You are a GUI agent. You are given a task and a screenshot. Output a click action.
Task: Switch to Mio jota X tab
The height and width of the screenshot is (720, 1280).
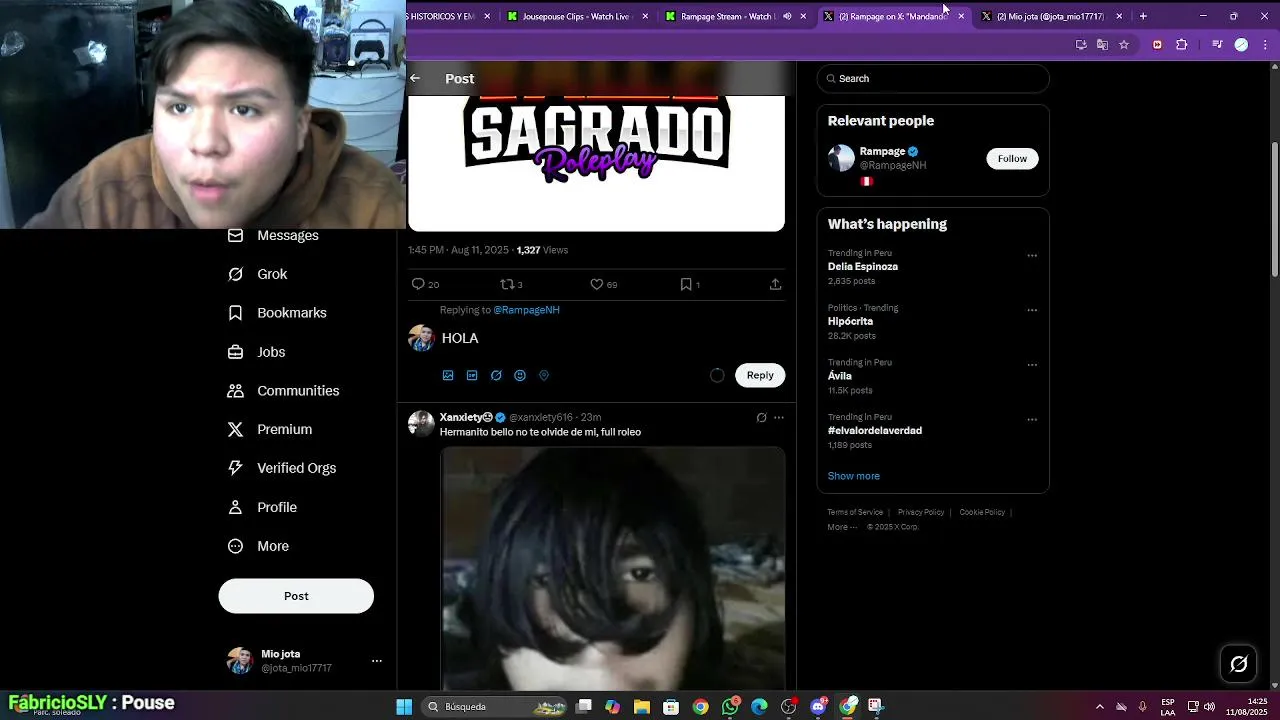point(1050,16)
